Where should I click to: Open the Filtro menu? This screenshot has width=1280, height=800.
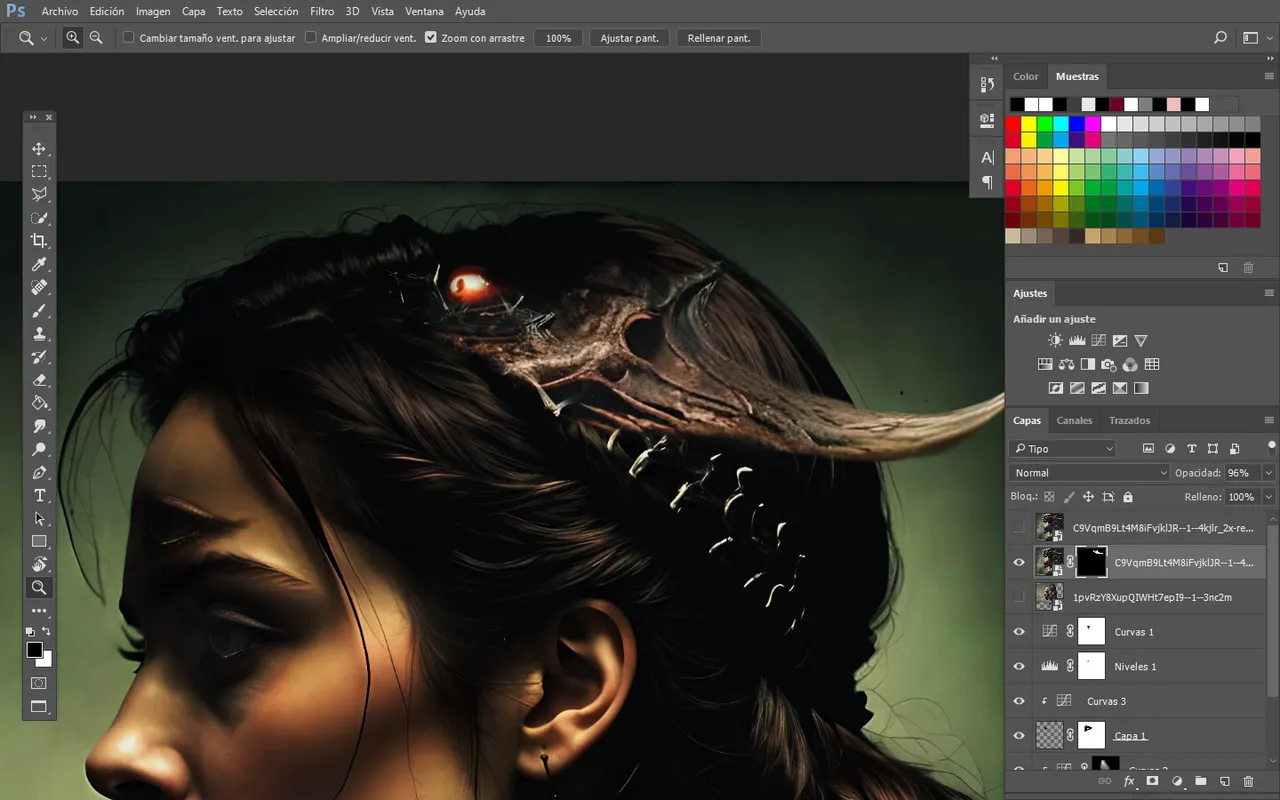(x=322, y=11)
